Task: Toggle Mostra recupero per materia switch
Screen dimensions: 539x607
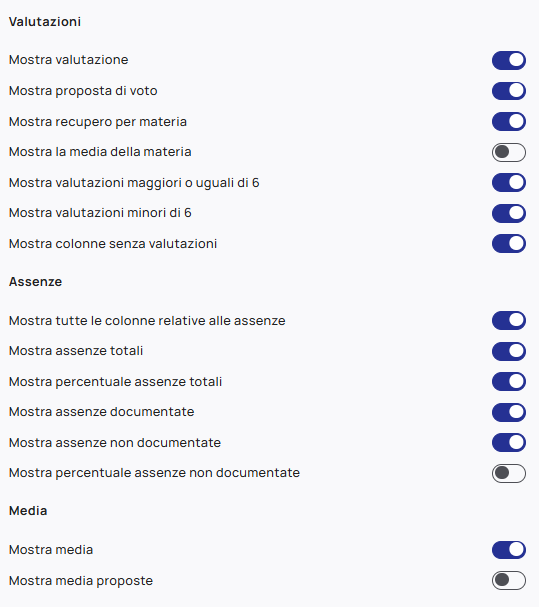Action: coord(509,122)
